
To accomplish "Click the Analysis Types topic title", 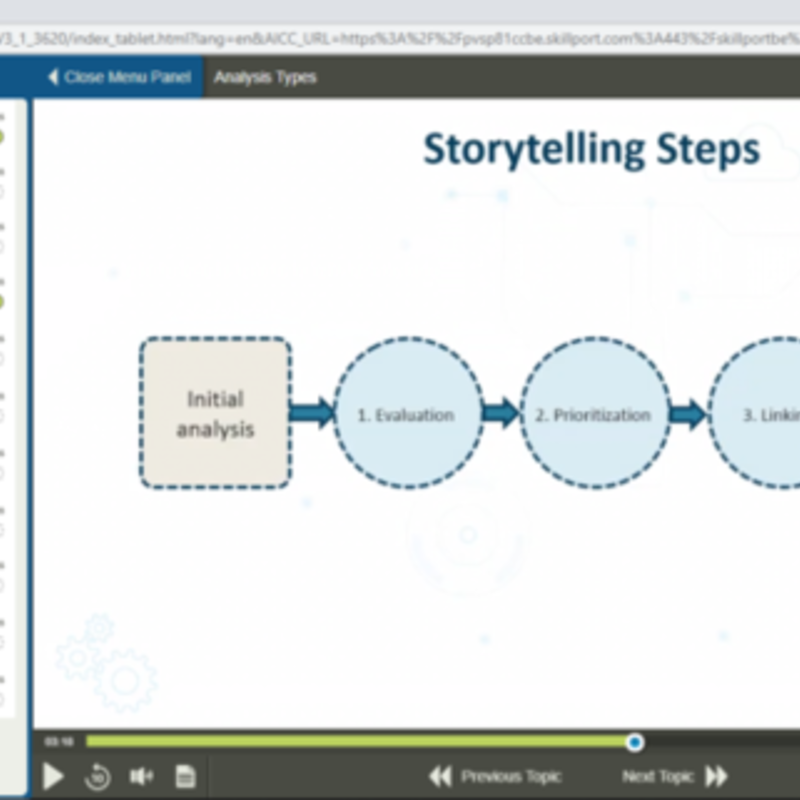I will 265,78.
